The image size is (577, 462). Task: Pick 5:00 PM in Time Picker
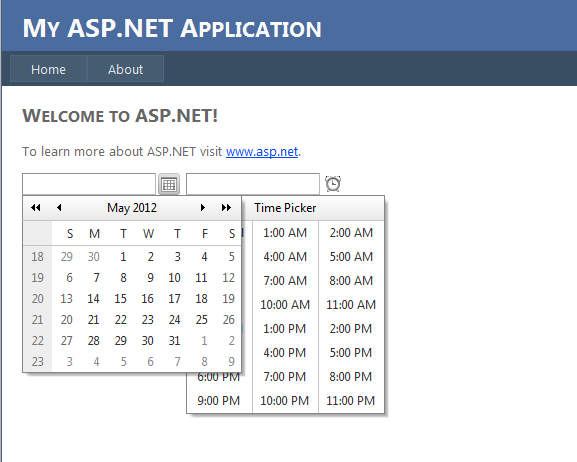[x=351, y=353]
